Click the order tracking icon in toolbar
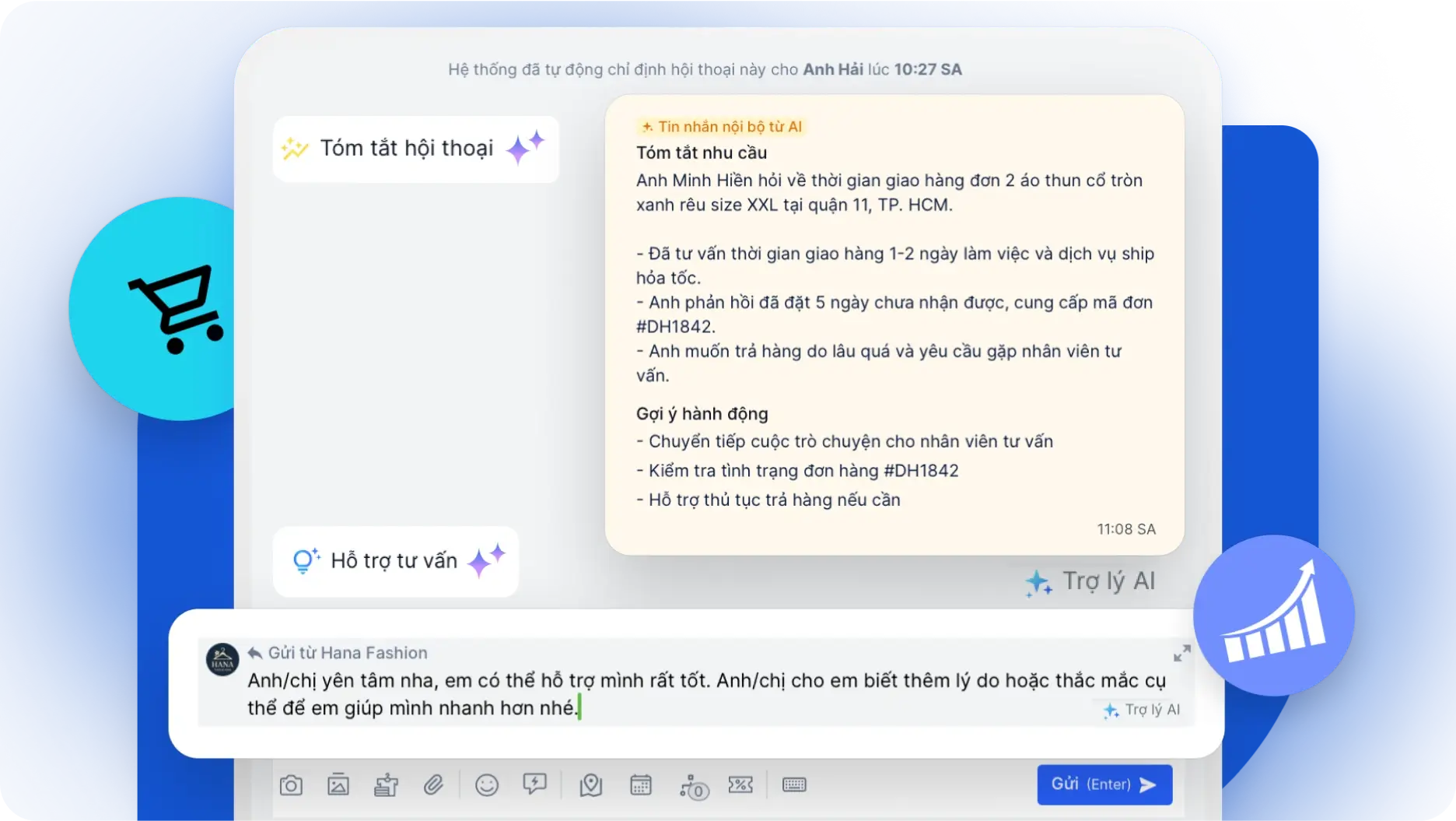The image size is (1456, 821). tap(695, 785)
